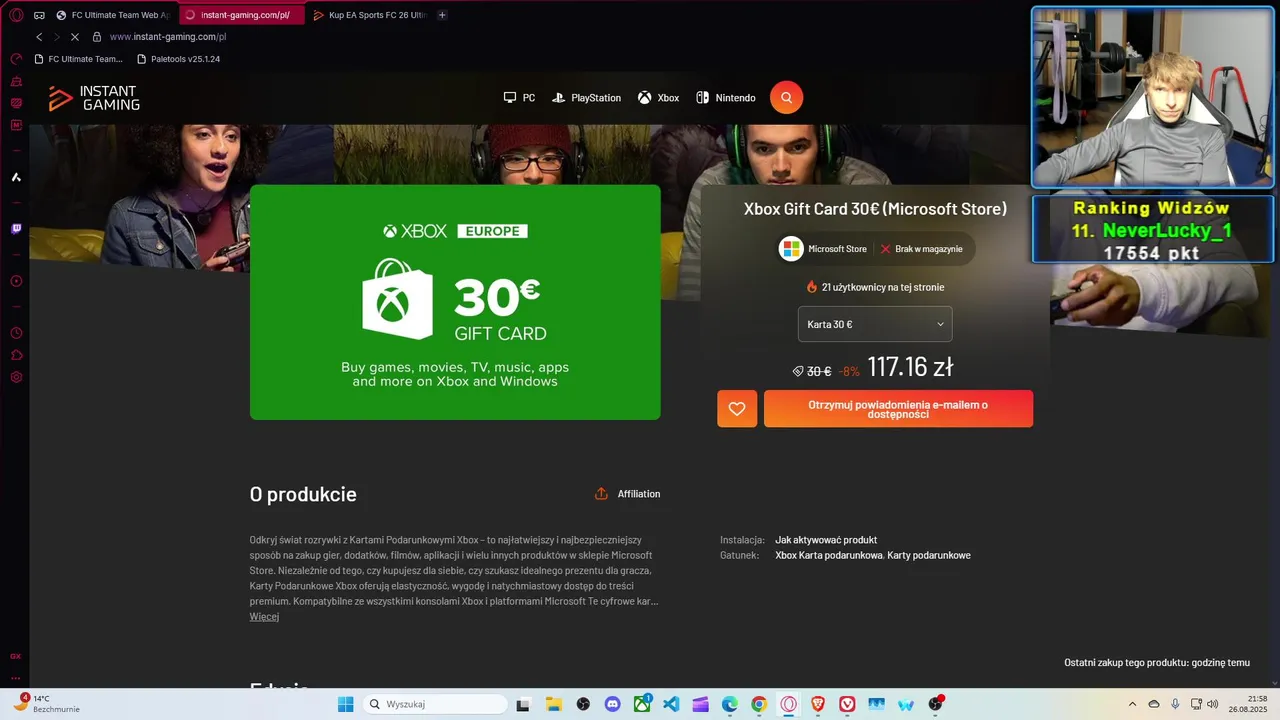
Task: Open Windows Start menu
Action: tap(345, 704)
